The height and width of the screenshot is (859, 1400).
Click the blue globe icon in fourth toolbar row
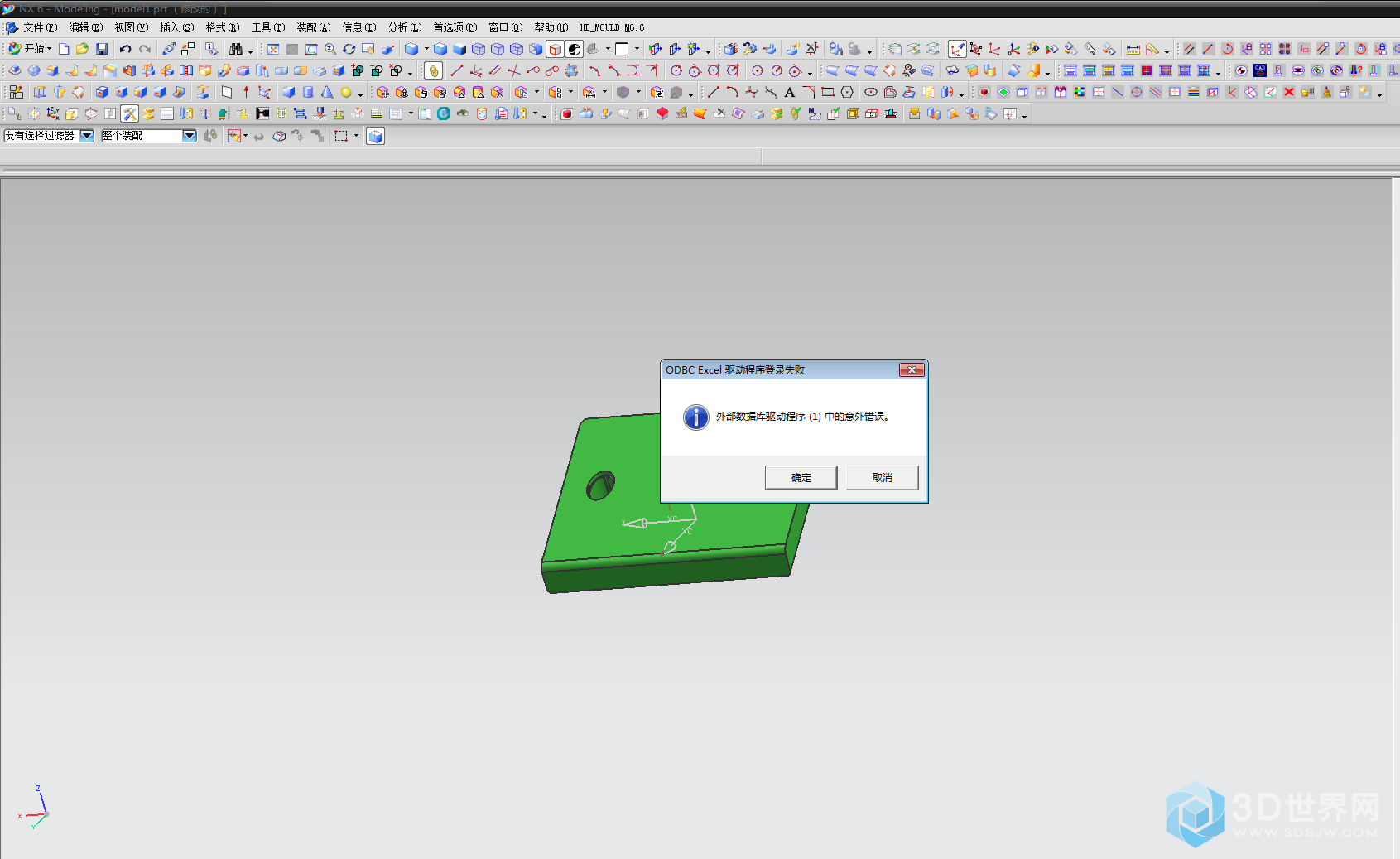[x=444, y=113]
